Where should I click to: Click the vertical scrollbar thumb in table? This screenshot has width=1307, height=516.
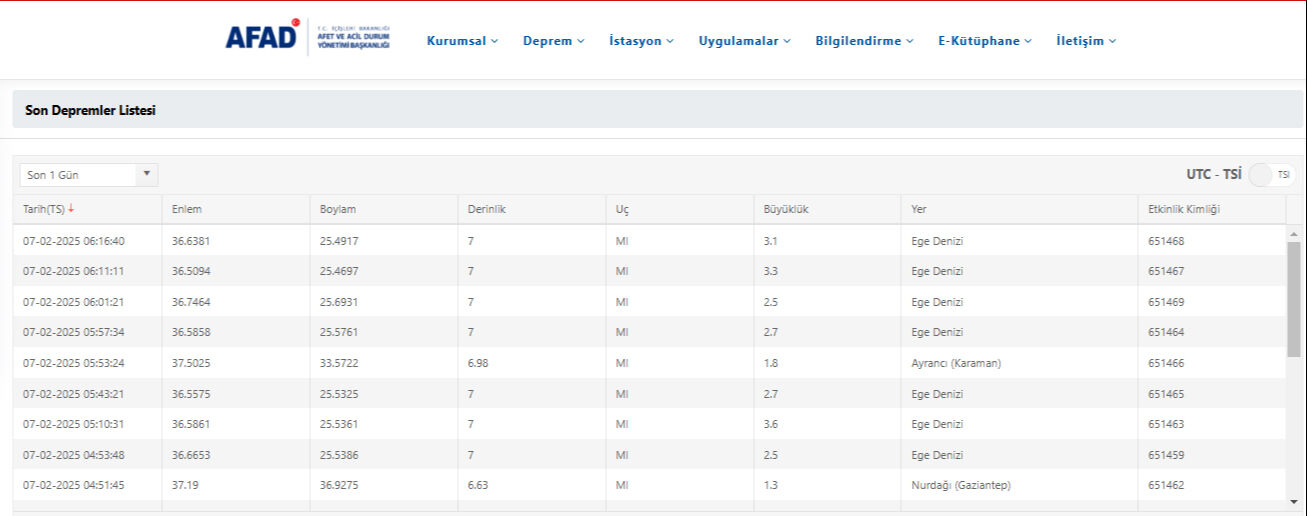tap(1294, 295)
